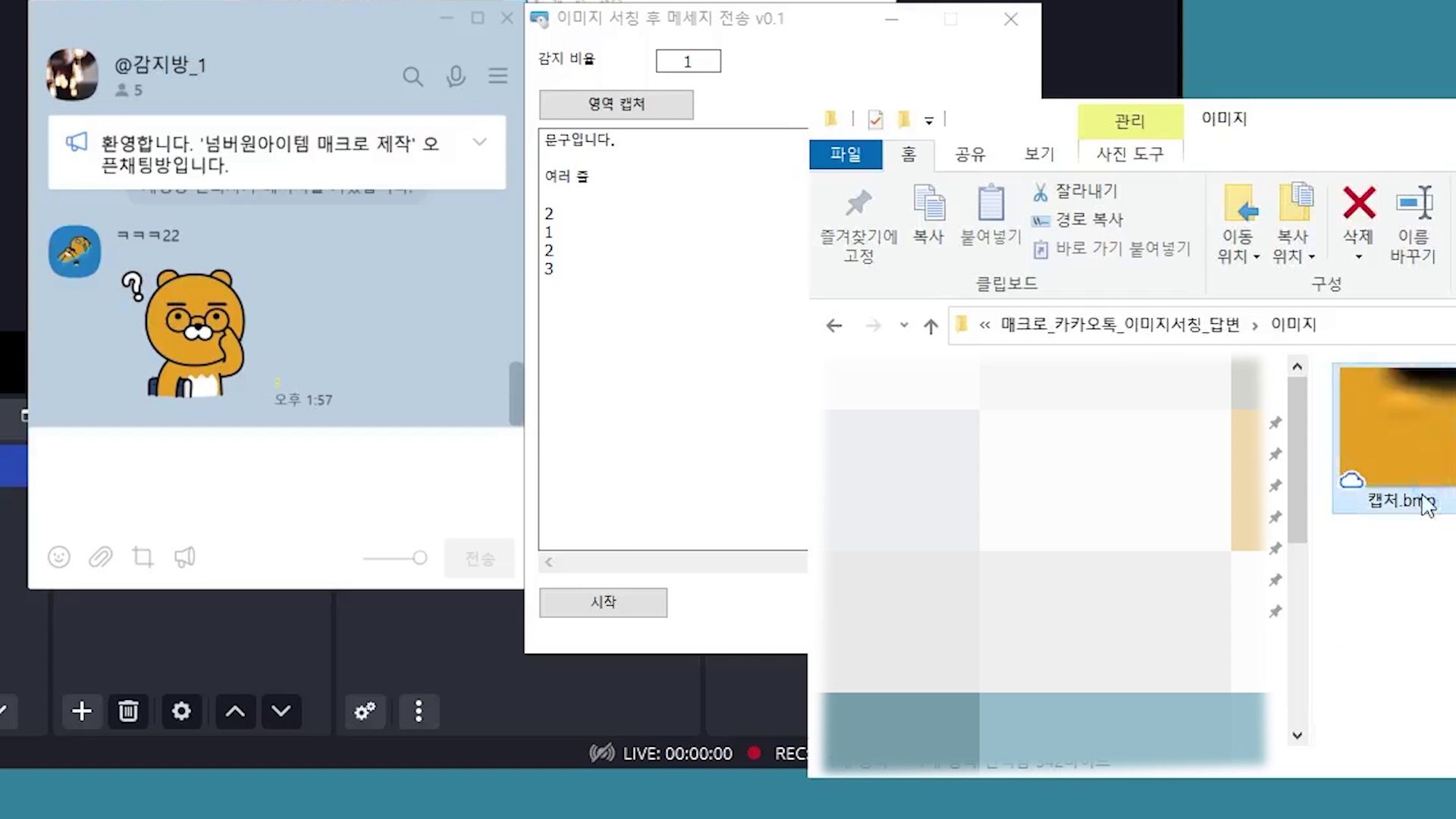Open the View ribbon tab
The image size is (1456, 819).
pos(1039,155)
